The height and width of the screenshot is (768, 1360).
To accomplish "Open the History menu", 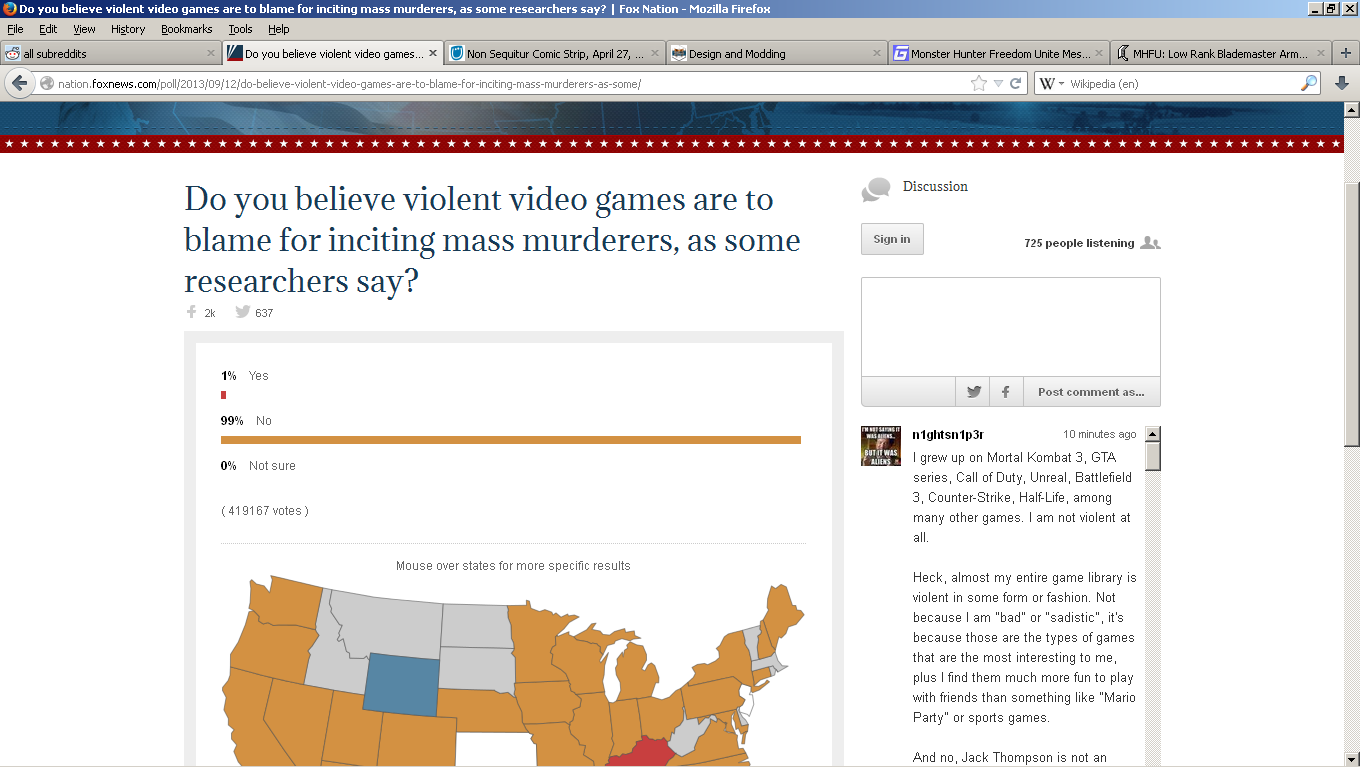I will 128,29.
